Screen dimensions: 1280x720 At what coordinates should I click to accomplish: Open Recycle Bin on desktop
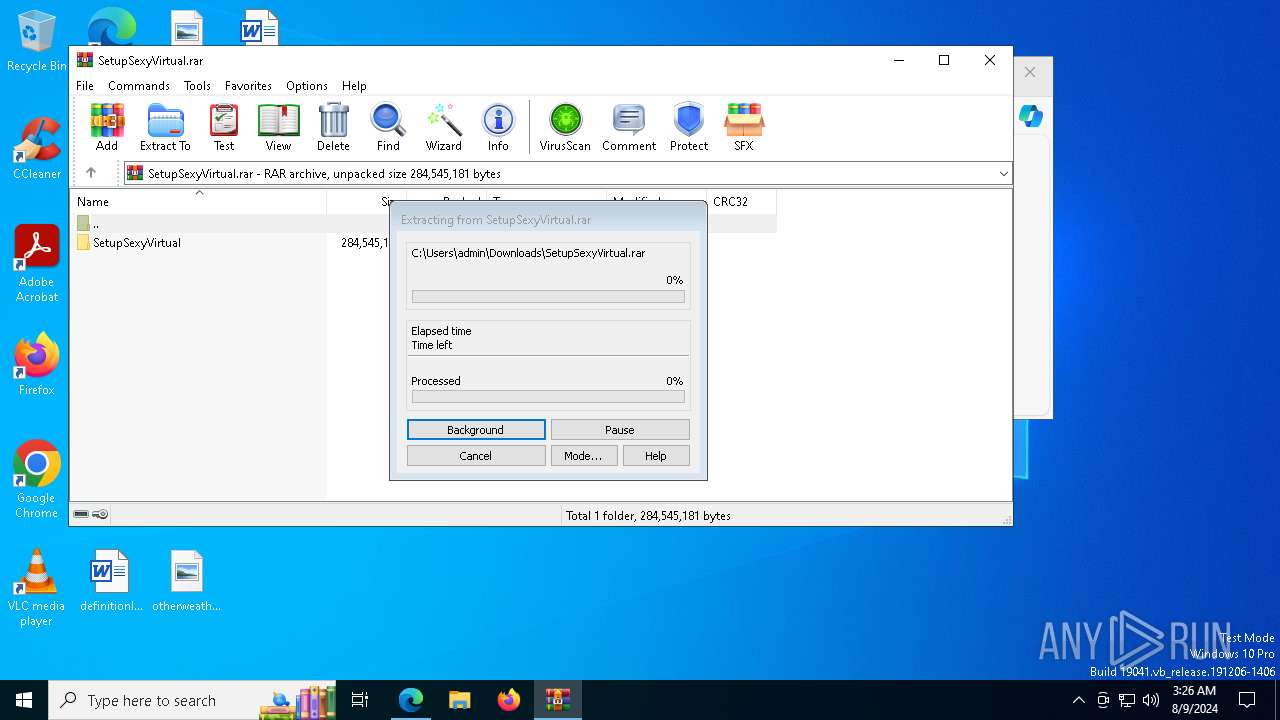36,41
